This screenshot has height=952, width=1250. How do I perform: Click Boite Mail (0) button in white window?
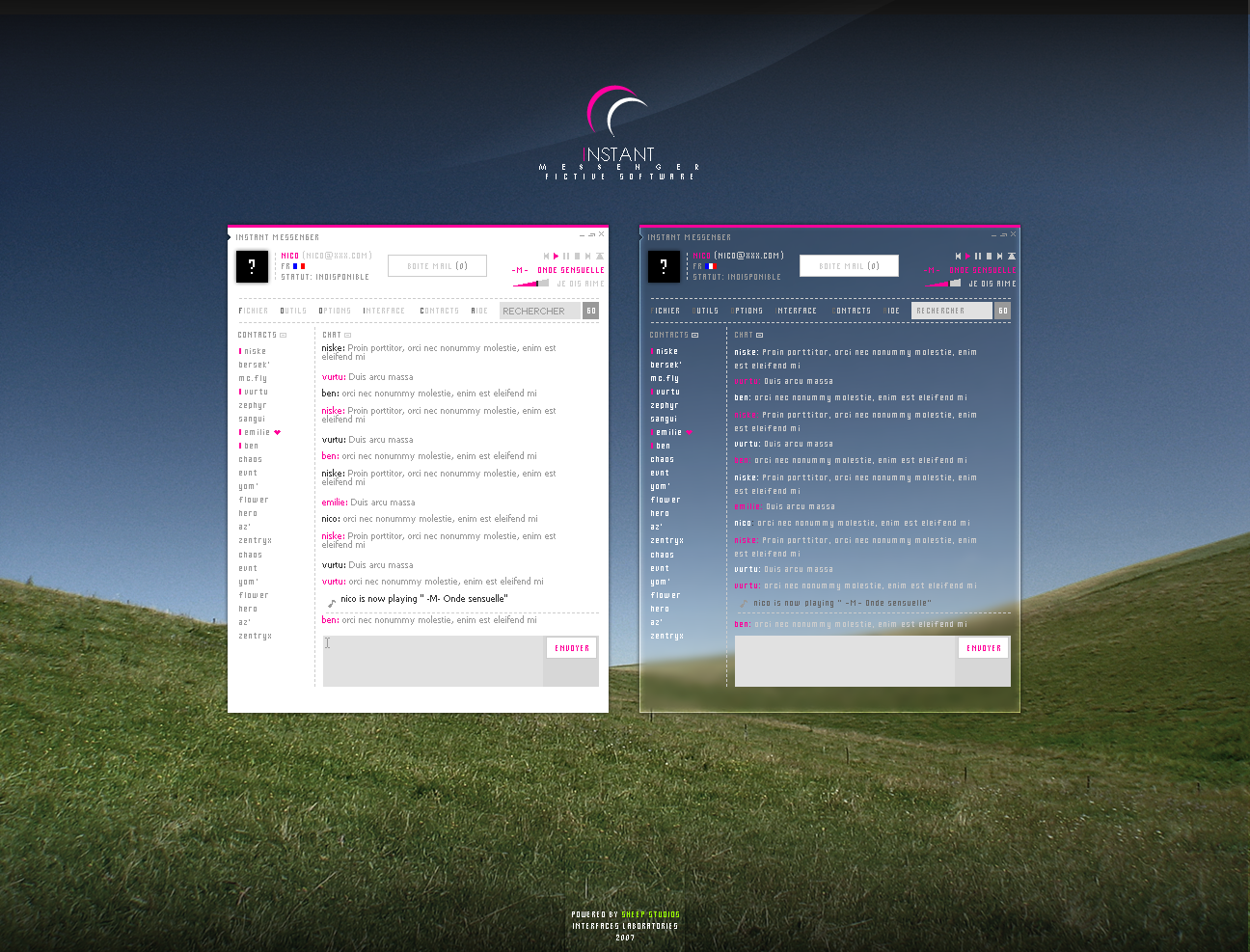[x=437, y=265]
